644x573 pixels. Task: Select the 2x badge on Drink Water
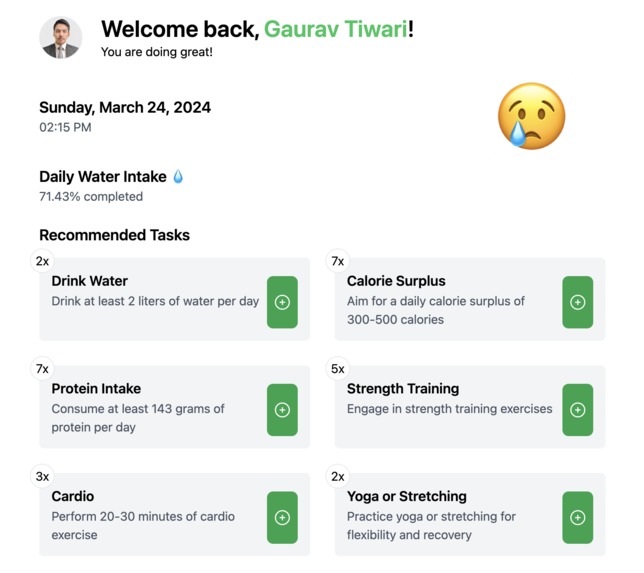tap(42, 261)
